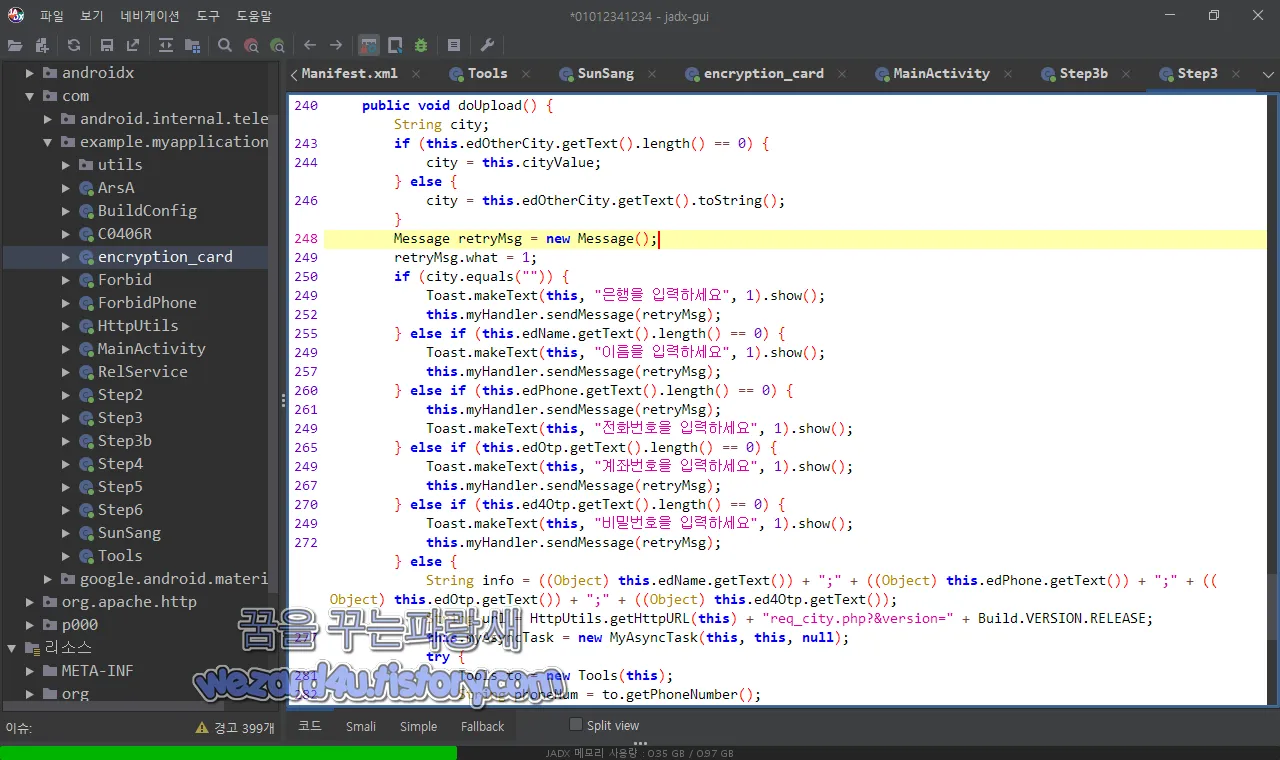
Task: Select RelService in the class tree
Action: (142, 372)
